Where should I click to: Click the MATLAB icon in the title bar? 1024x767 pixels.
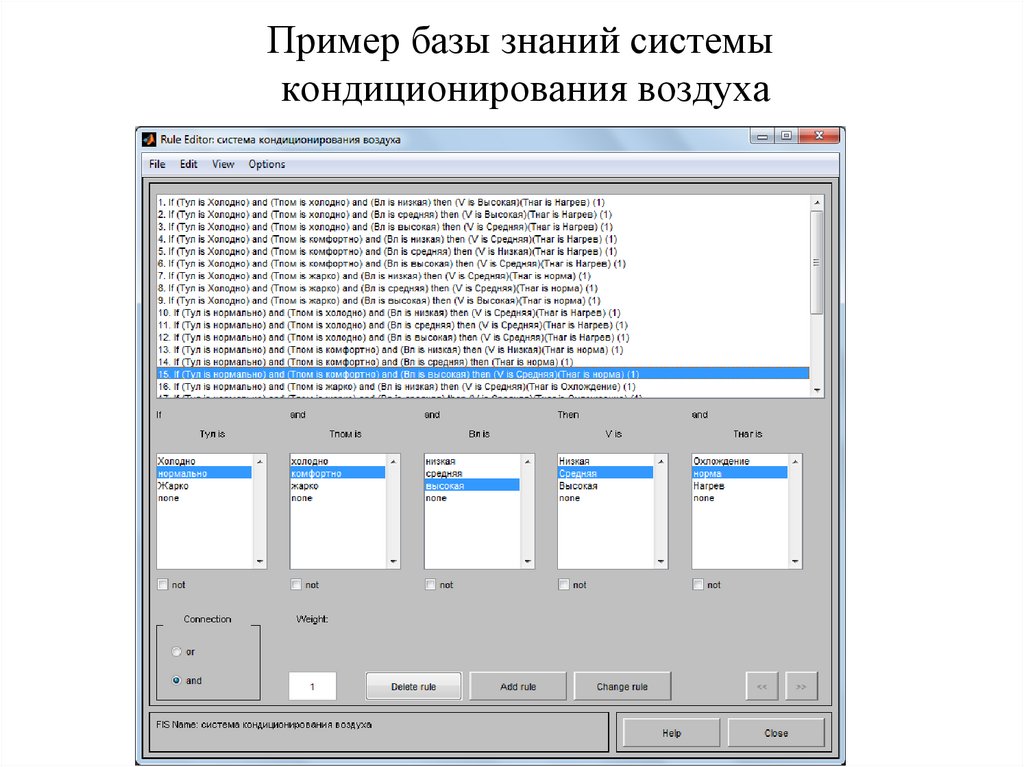[x=150, y=139]
